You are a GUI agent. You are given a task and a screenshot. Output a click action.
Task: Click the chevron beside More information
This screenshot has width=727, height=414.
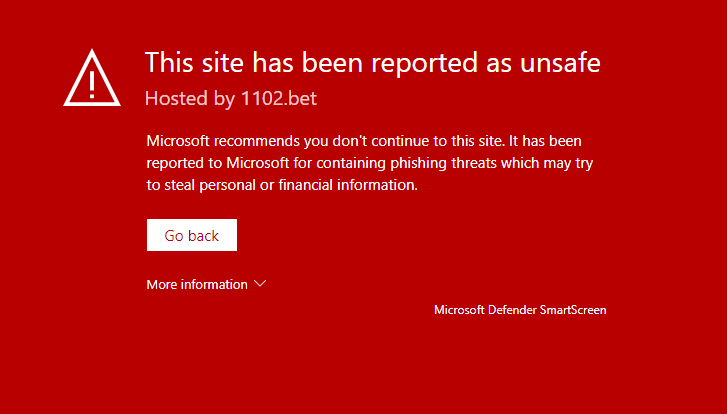260,284
